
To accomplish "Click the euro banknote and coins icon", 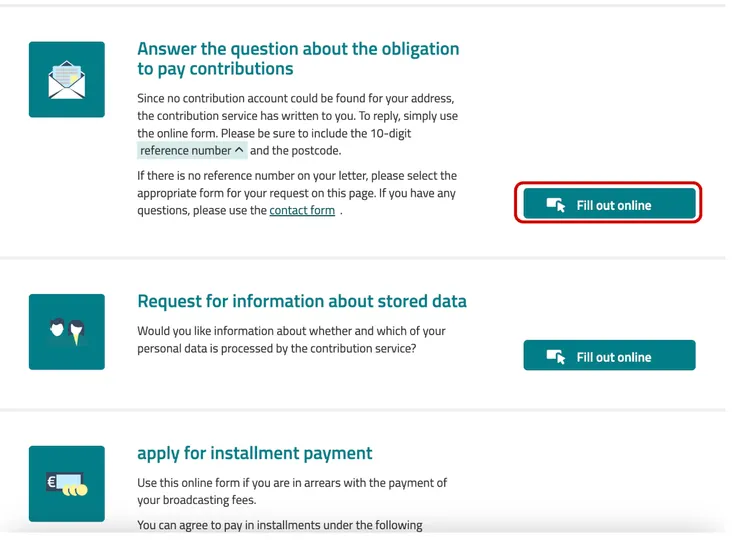I will pos(67,484).
